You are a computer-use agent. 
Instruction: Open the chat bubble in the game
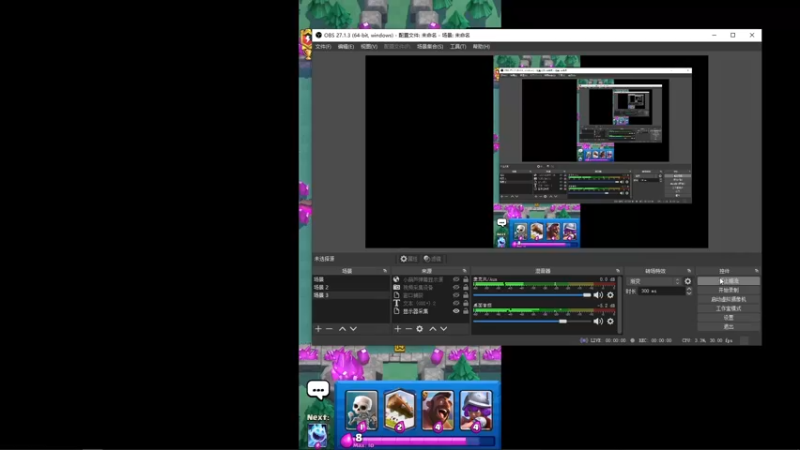click(x=318, y=390)
